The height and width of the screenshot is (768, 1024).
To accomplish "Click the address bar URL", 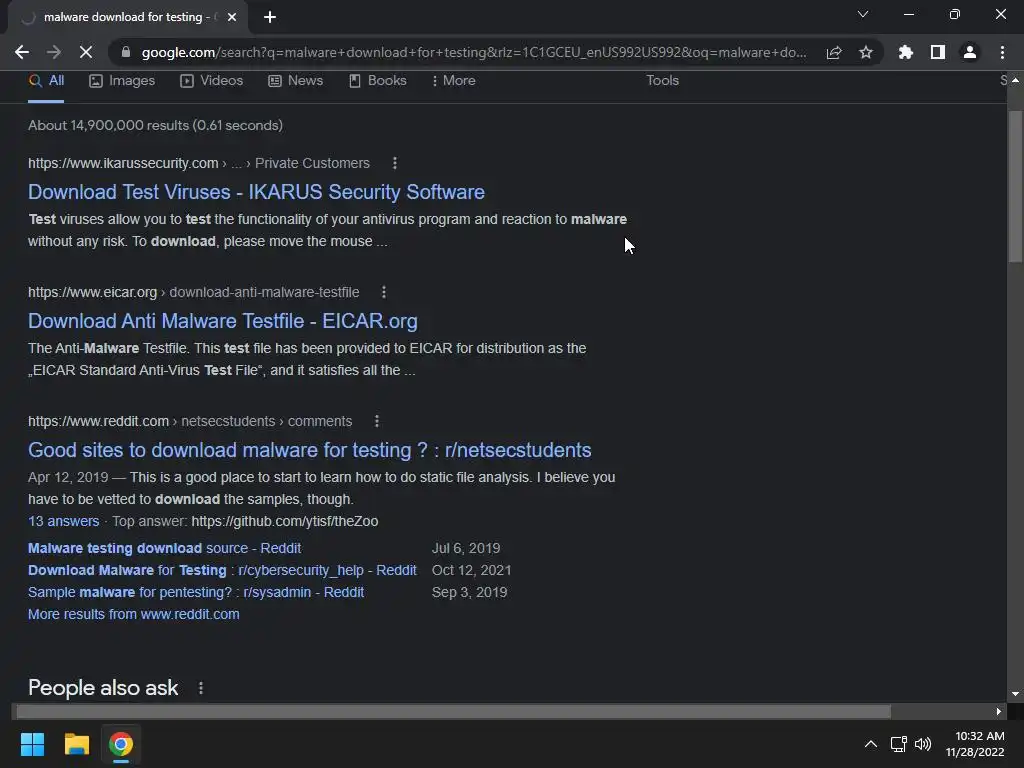I will tap(473, 52).
